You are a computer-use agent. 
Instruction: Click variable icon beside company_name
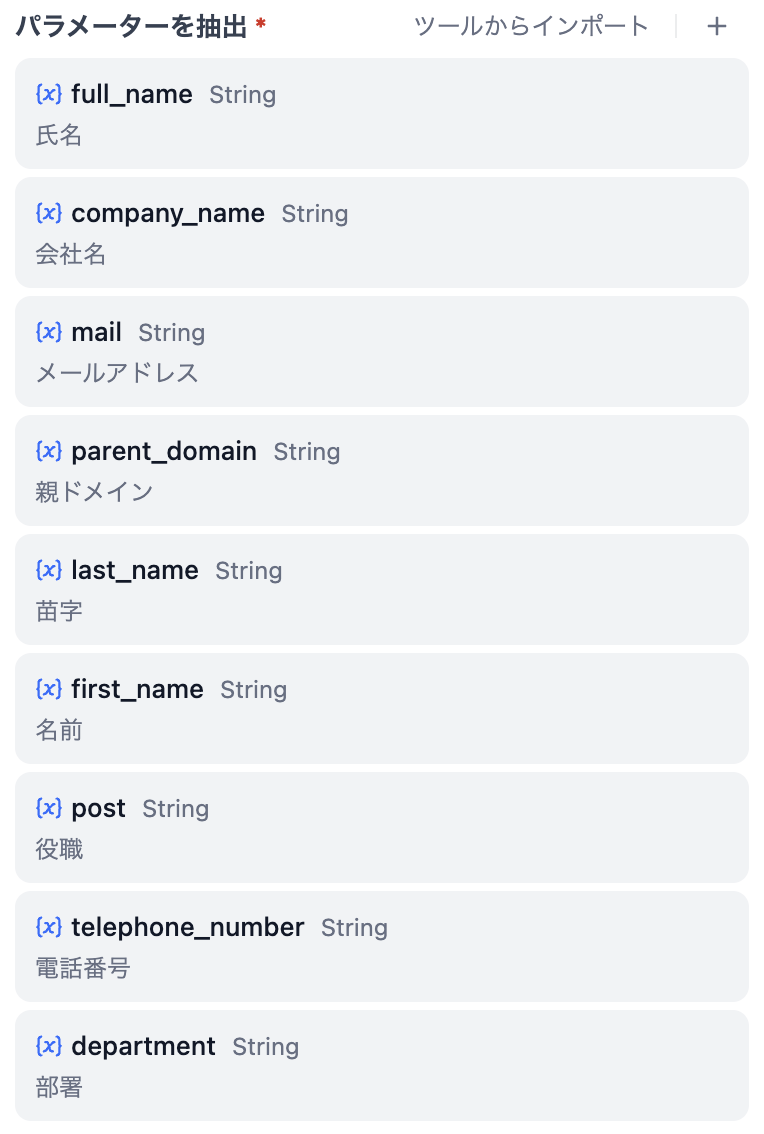click(x=49, y=213)
